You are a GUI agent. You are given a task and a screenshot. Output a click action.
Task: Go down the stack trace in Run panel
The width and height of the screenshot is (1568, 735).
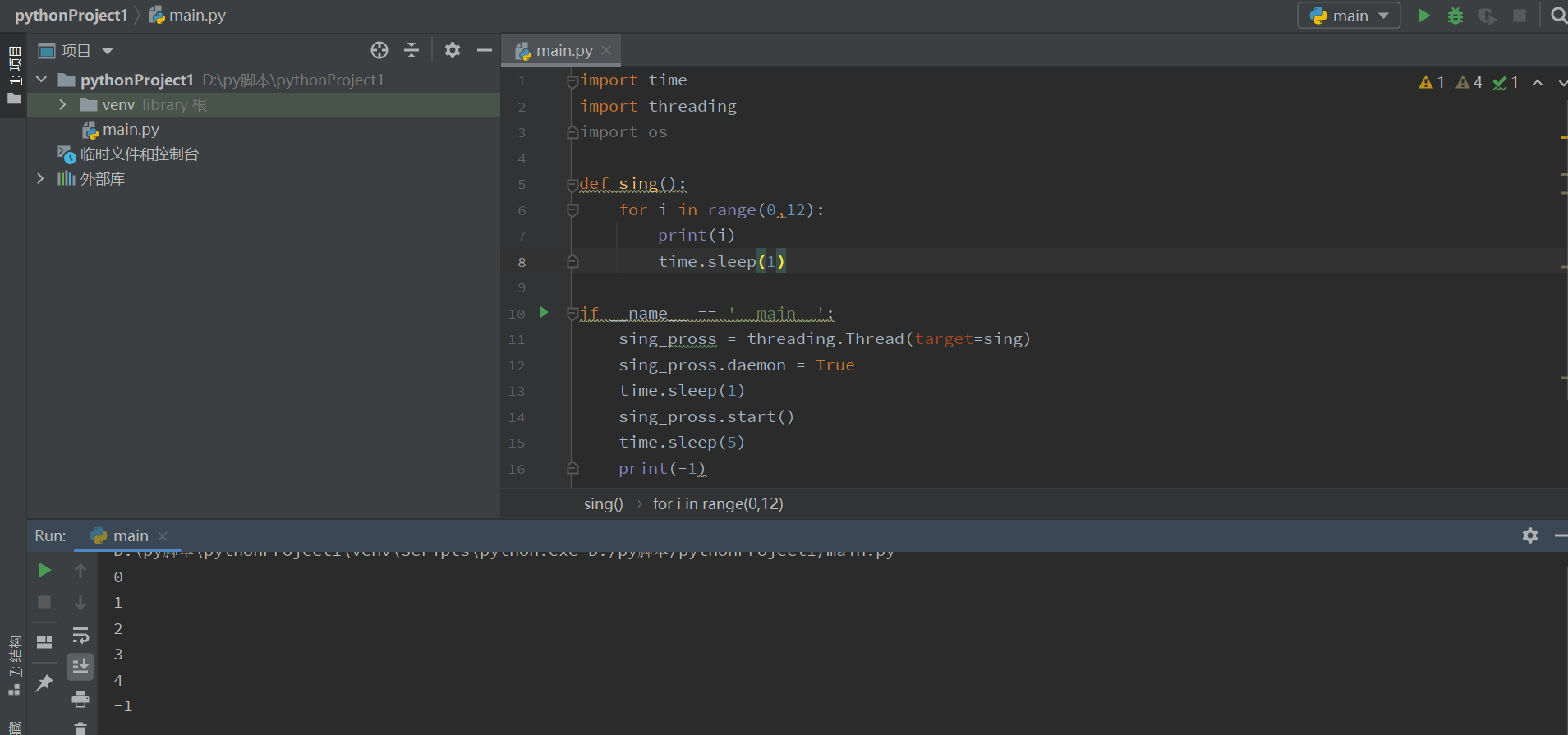(80, 602)
